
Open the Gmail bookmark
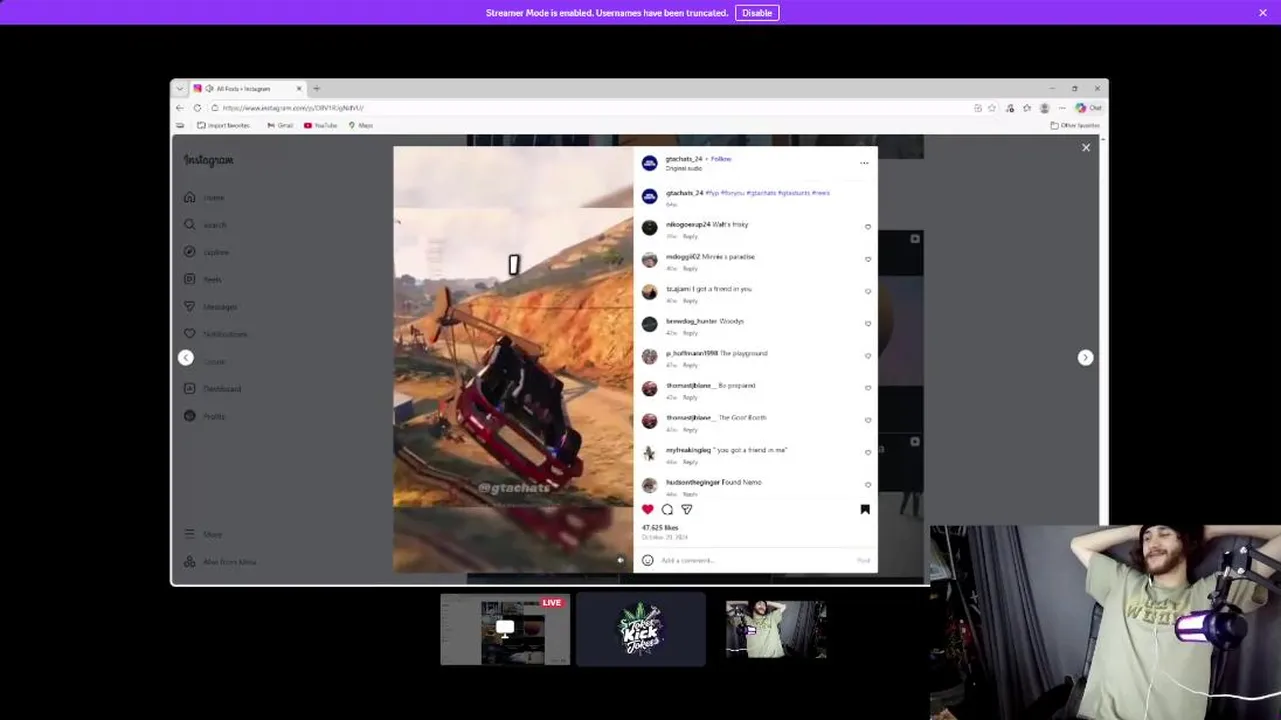(280, 125)
